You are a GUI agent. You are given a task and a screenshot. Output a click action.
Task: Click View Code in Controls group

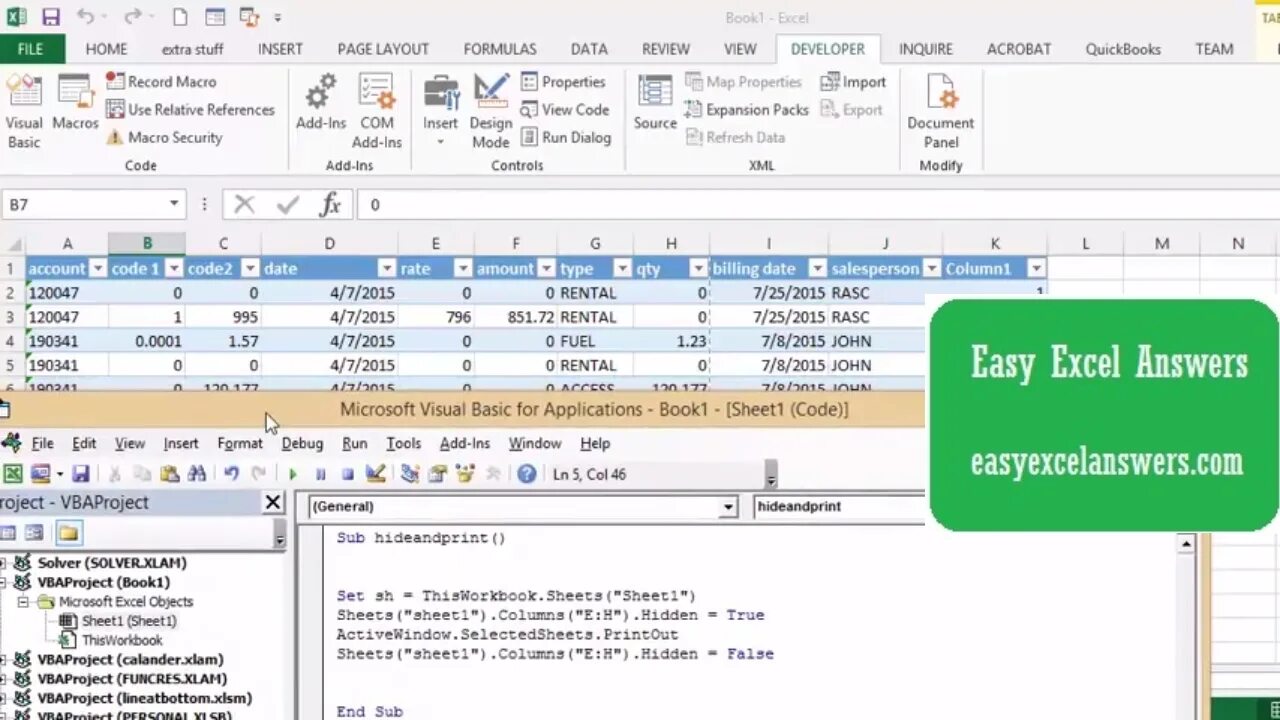(564, 110)
